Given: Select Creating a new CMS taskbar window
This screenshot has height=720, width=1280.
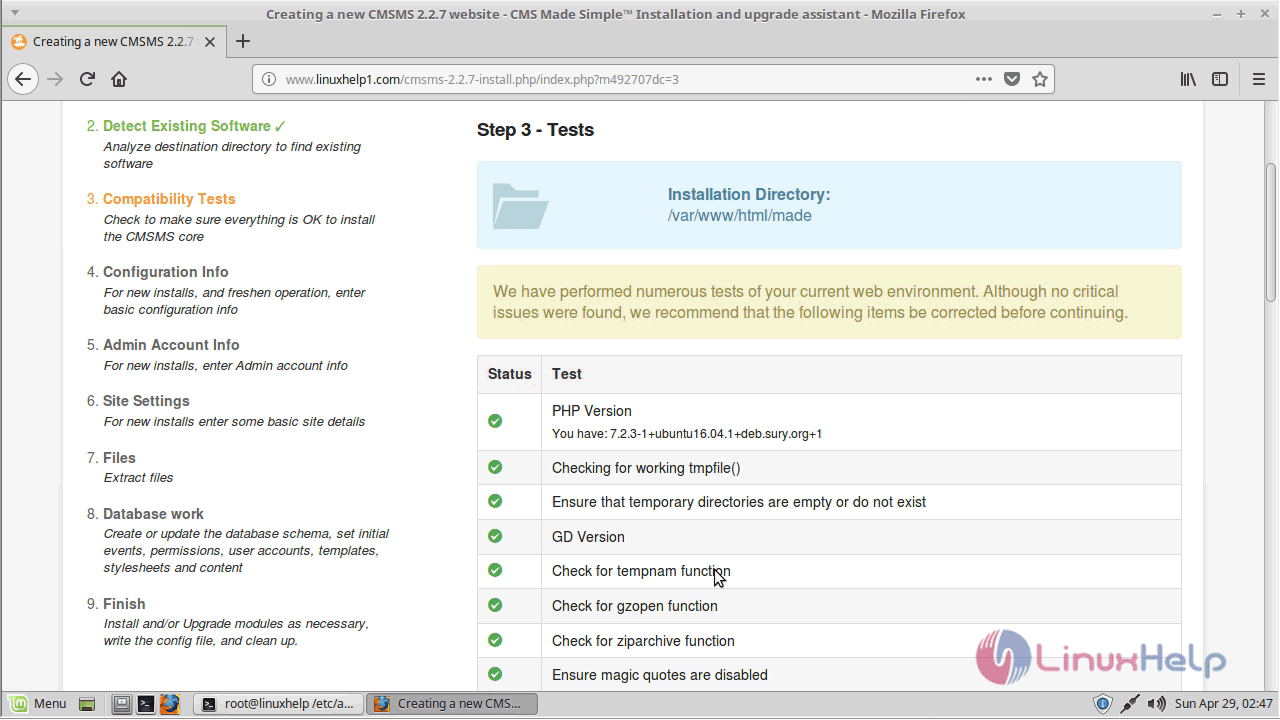Looking at the screenshot, I should tap(451, 704).
